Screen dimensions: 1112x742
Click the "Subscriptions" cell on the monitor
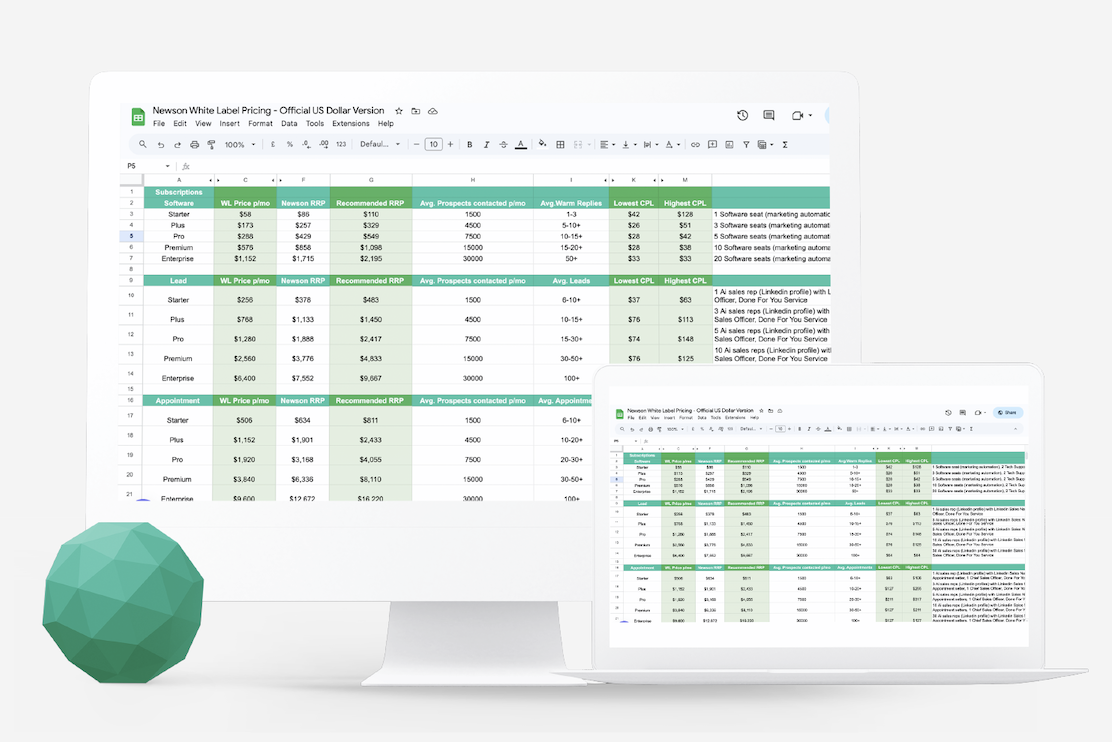pos(179,192)
